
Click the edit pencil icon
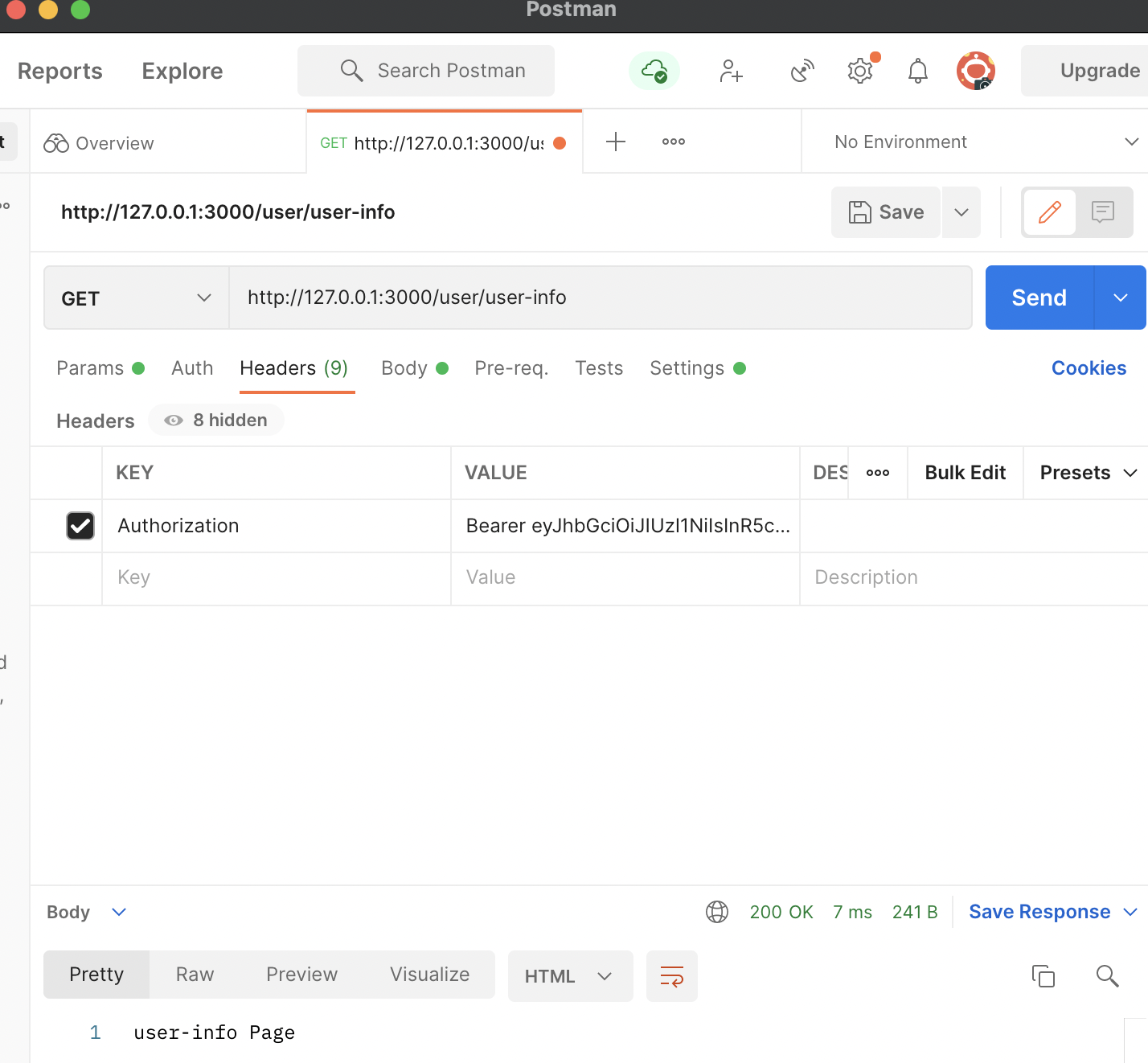(x=1050, y=212)
